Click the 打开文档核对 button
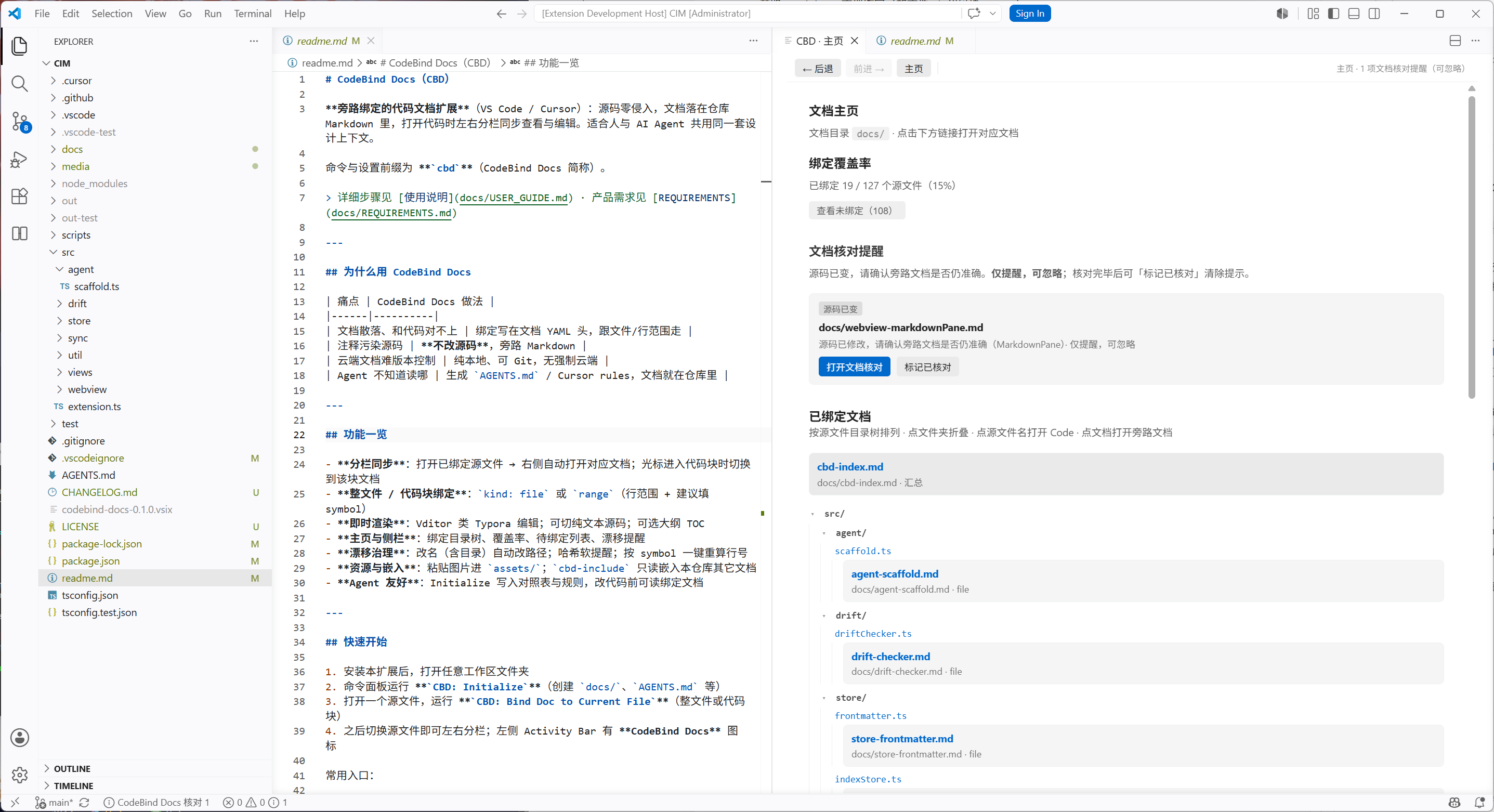 click(854, 367)
